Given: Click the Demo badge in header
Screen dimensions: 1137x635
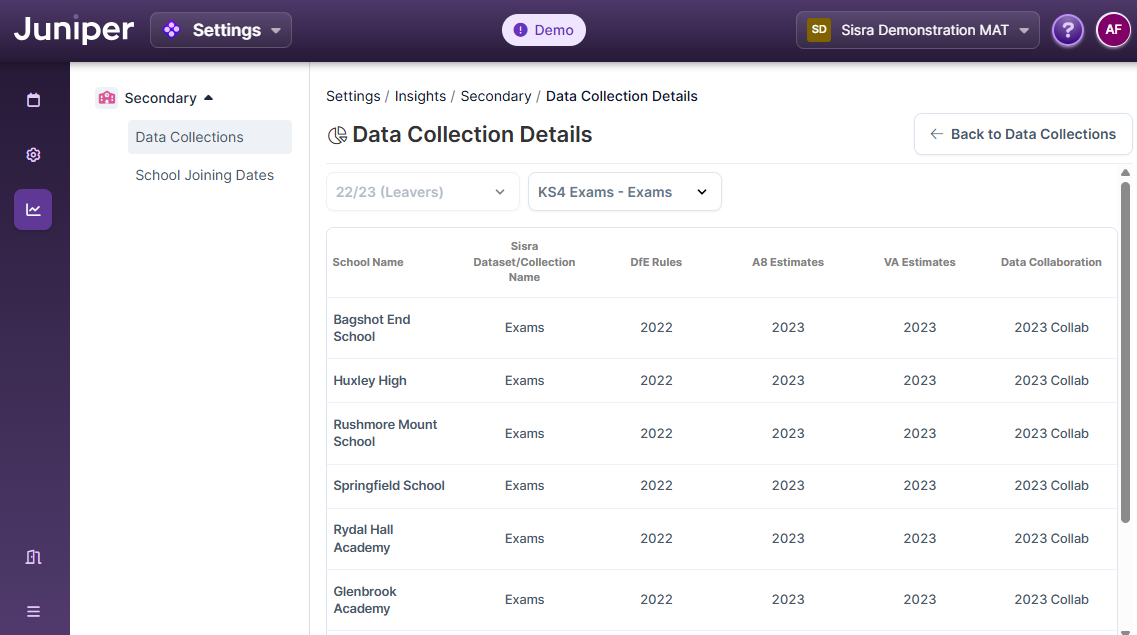Looking at the screenshot, I should [x=543, y=30].
